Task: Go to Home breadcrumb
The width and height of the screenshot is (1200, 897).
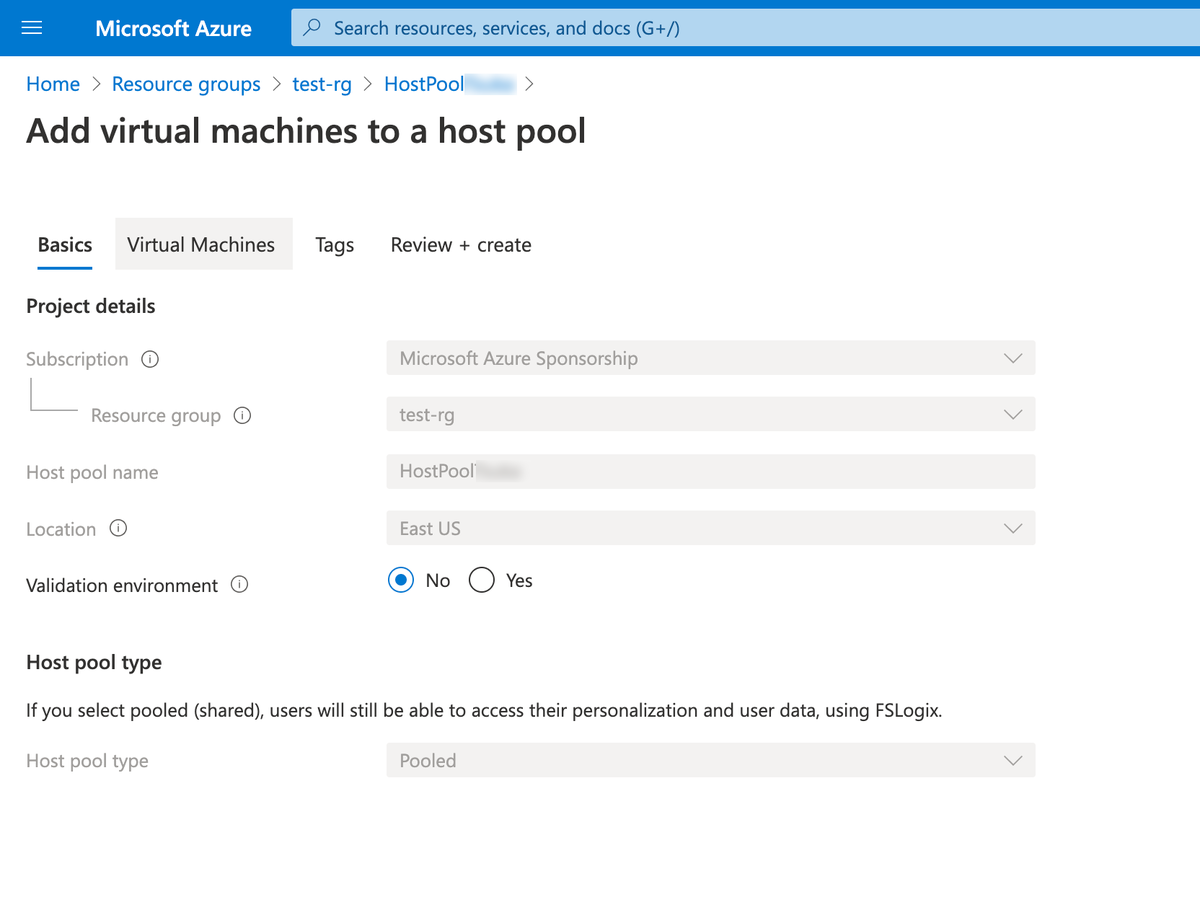Action: (x=53, y=84)
